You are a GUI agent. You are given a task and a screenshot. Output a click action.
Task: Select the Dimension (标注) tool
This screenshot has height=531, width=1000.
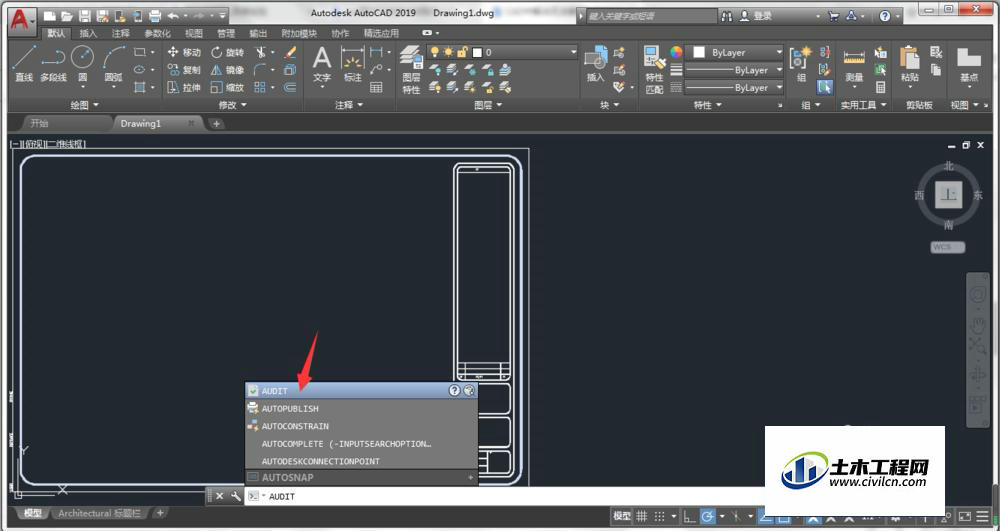pos(352,64)
